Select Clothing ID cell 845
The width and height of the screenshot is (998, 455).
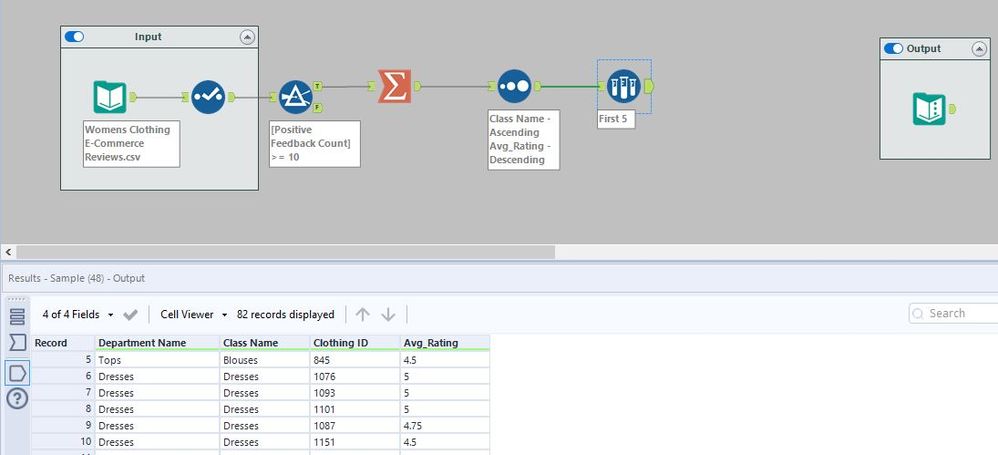tap(355, 360)
